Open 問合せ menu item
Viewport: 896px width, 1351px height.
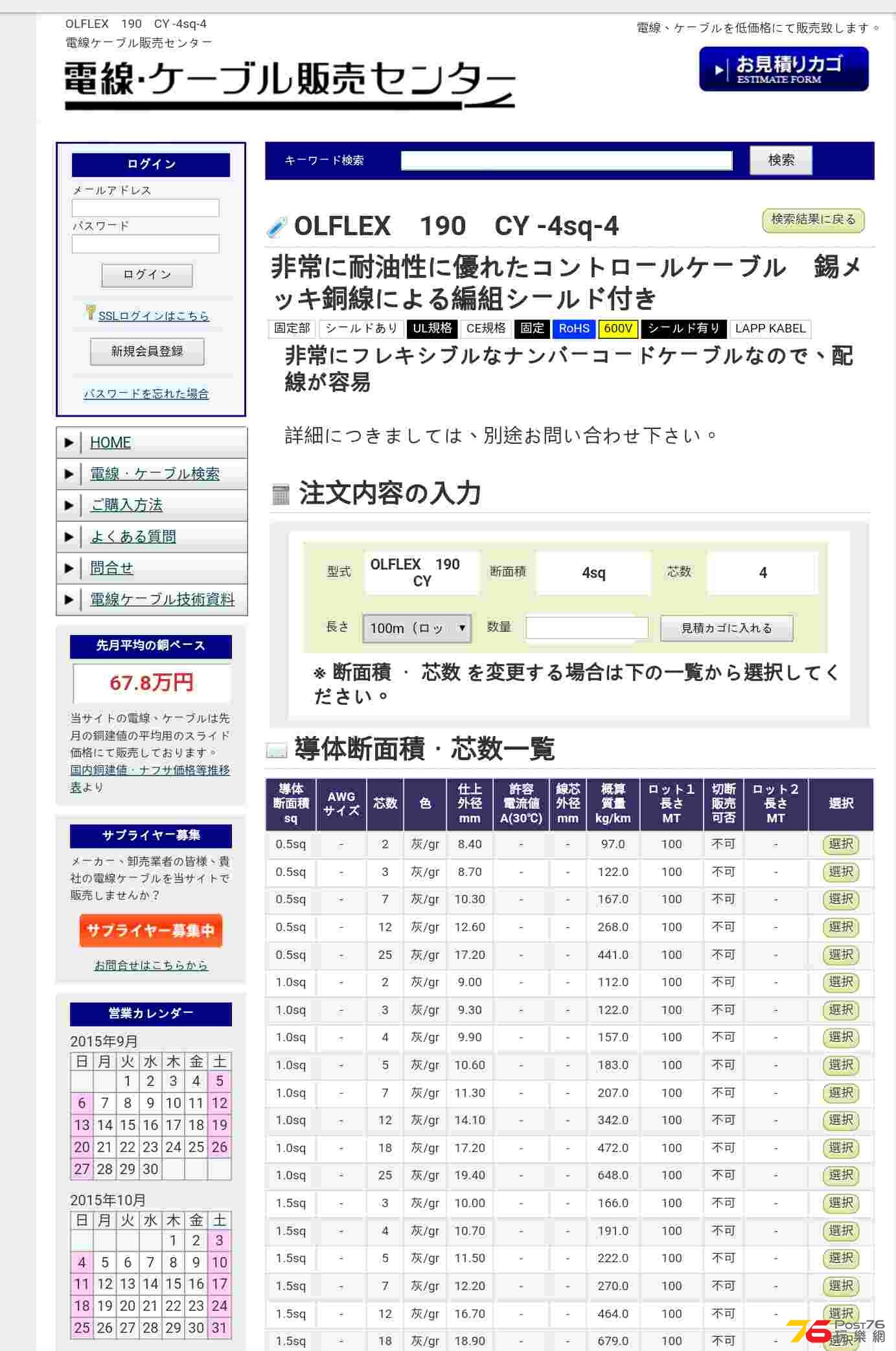coord(111,568)
